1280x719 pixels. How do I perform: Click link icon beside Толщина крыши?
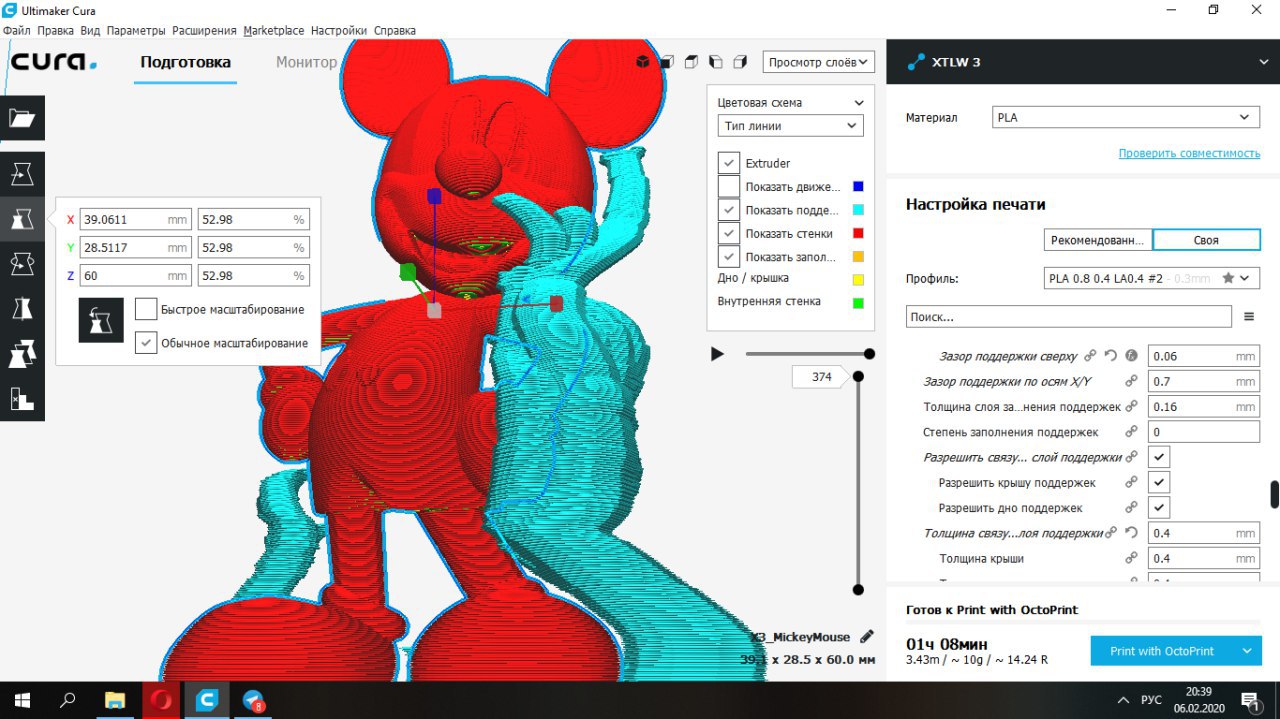tap(1132, 558)
